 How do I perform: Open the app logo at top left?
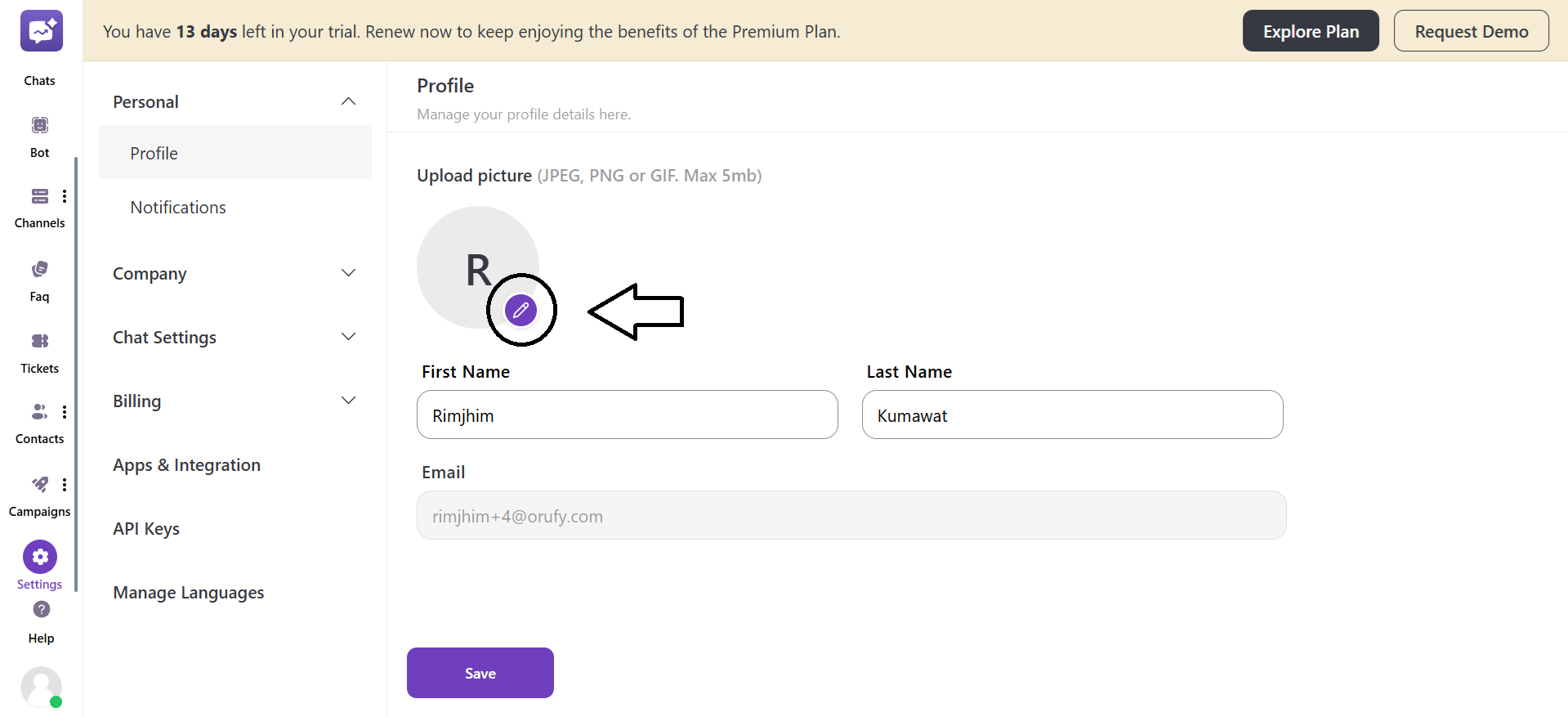pos(41,30)
